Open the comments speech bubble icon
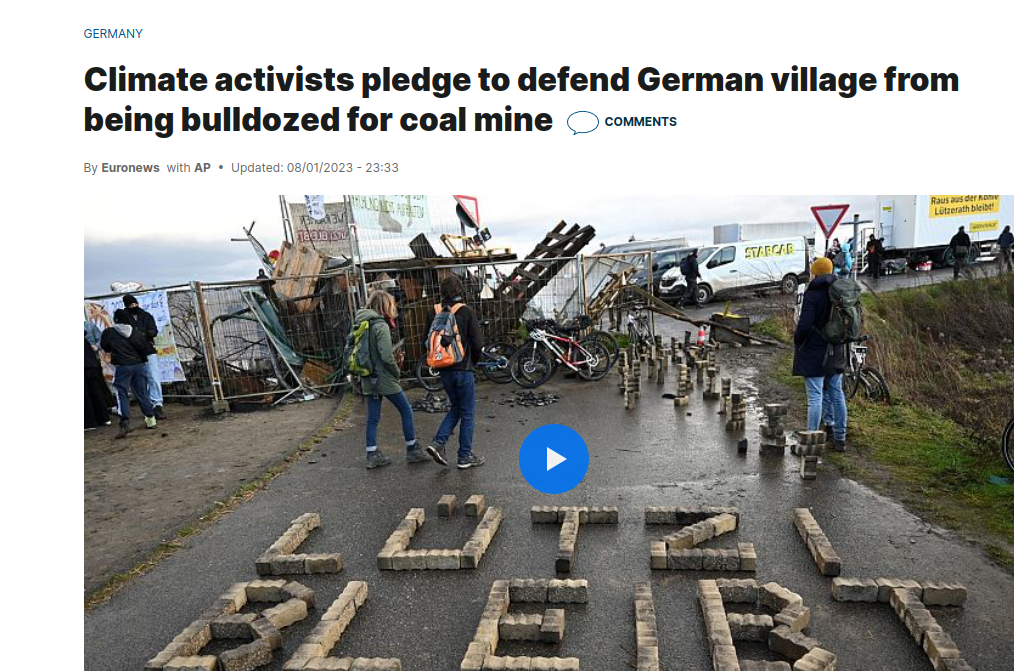This screenshot has width=1014, height=671. [583, 122]
